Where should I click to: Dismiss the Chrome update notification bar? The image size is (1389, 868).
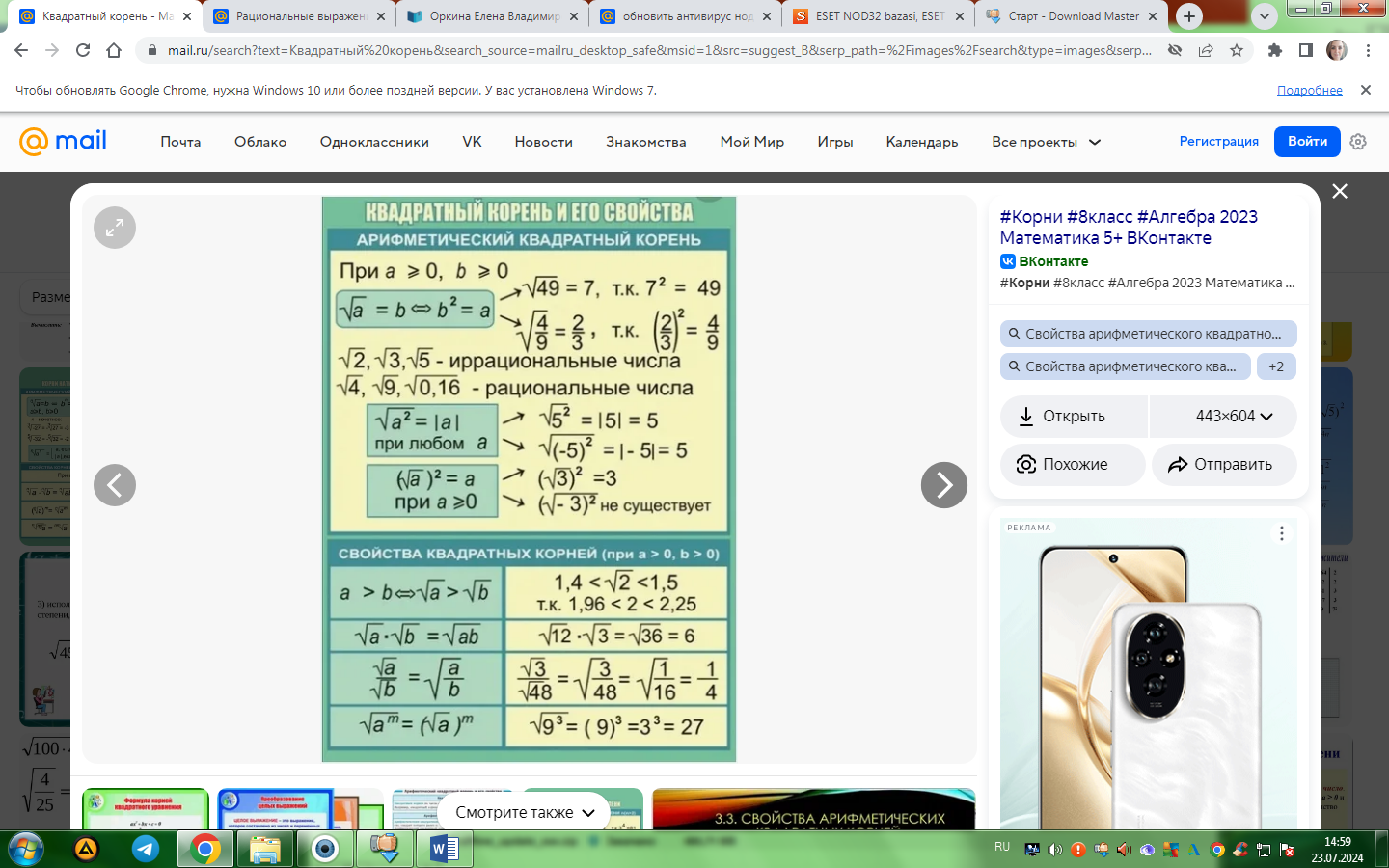point(1365,90)
